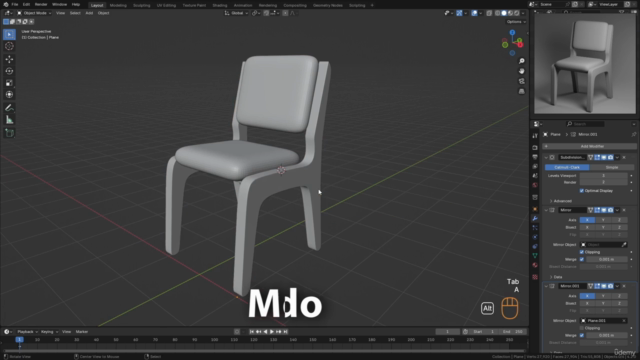Open the Material properties tab
640x360 pixels.
pyautogui.click(x=535, y=265)
